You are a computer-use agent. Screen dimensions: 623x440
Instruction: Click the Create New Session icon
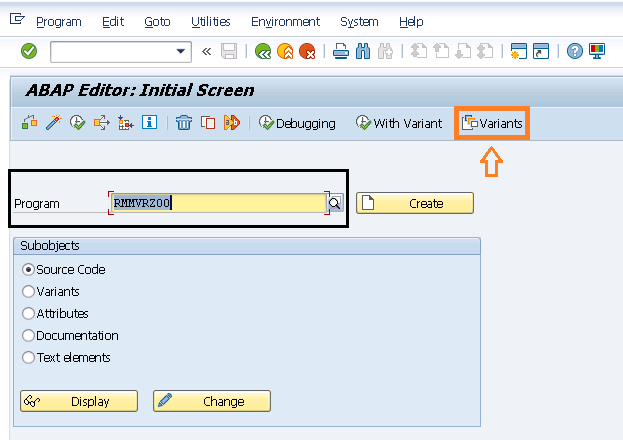click(x=519, y=51)
